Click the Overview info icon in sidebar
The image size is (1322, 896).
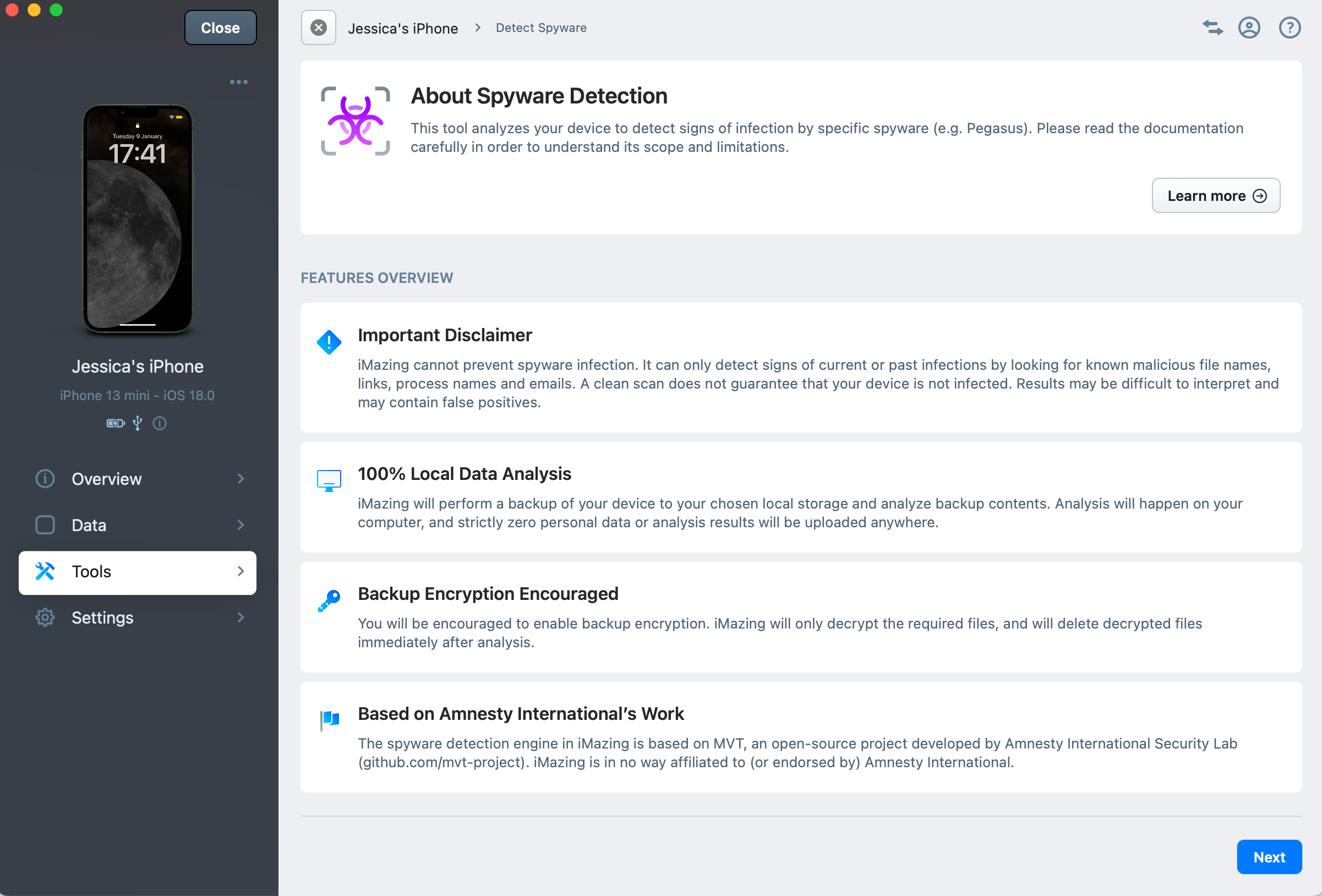45,479
